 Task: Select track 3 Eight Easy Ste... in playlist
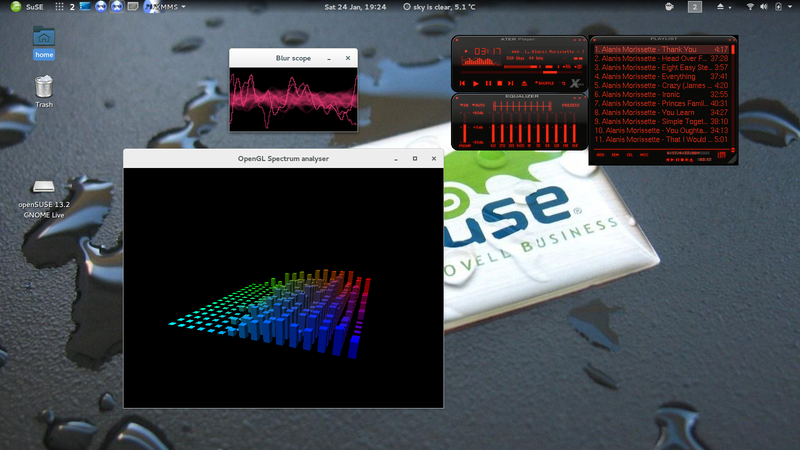coord(661,67)
